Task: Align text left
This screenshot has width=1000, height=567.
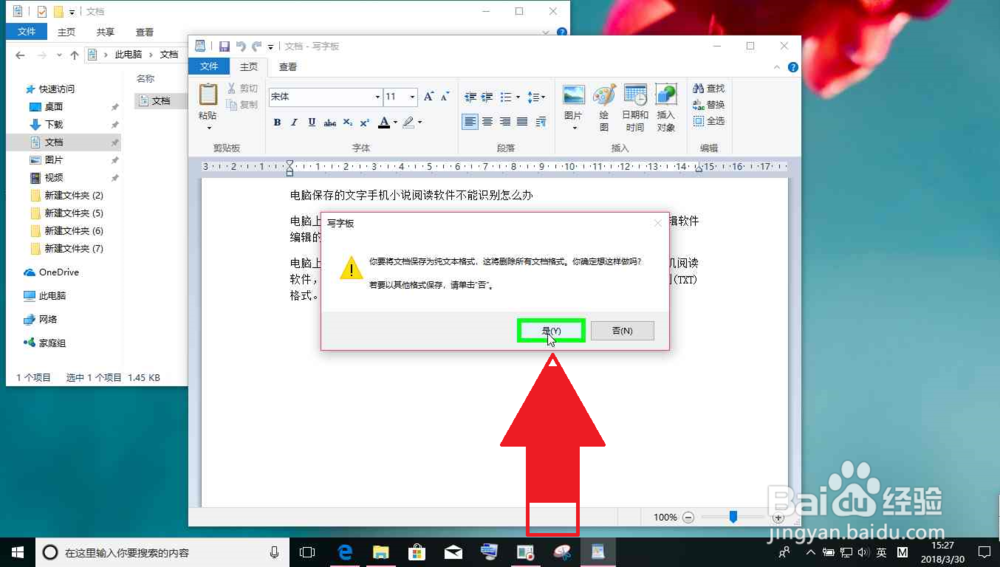Action: [470, 121]
